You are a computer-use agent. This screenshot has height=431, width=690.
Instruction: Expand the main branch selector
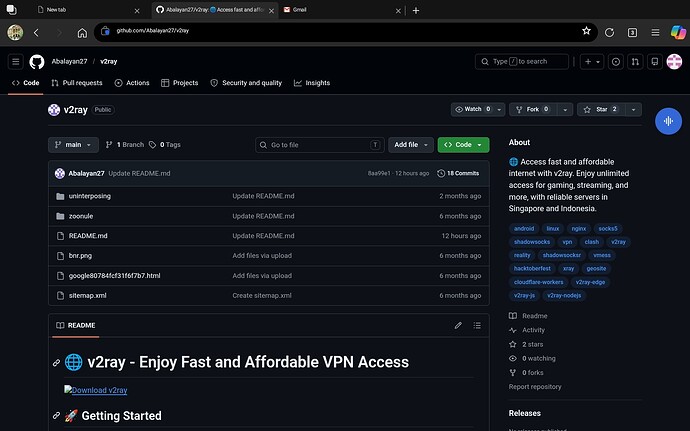pos(73,145)
